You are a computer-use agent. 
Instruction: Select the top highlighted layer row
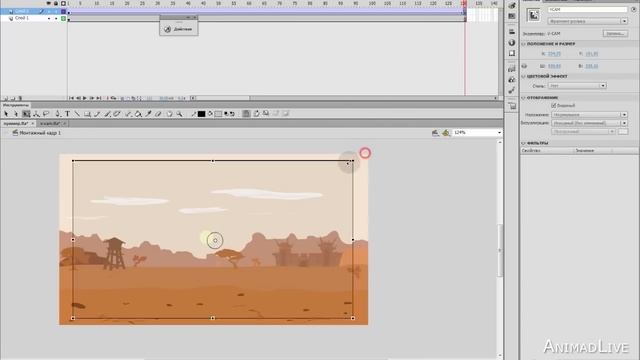tap(34, 11)
